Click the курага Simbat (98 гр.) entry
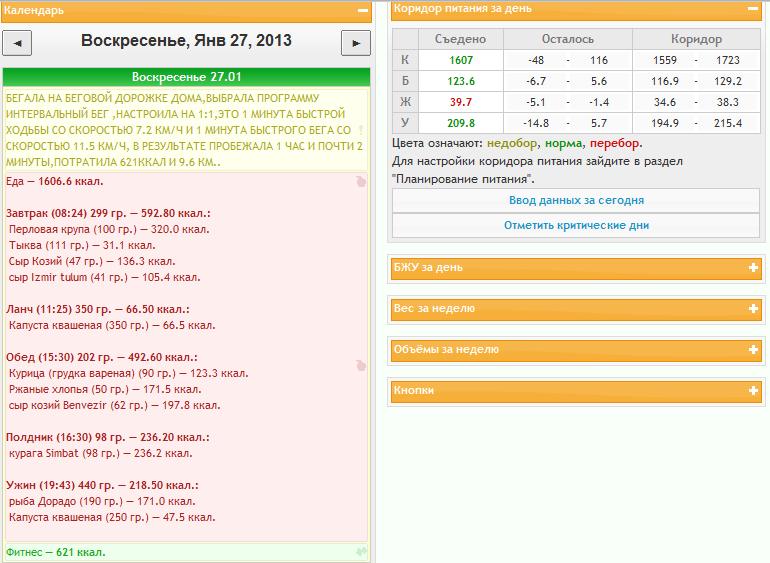Image resolution: width=770 pixels, height=563 pixels. (x=101, y=453)
